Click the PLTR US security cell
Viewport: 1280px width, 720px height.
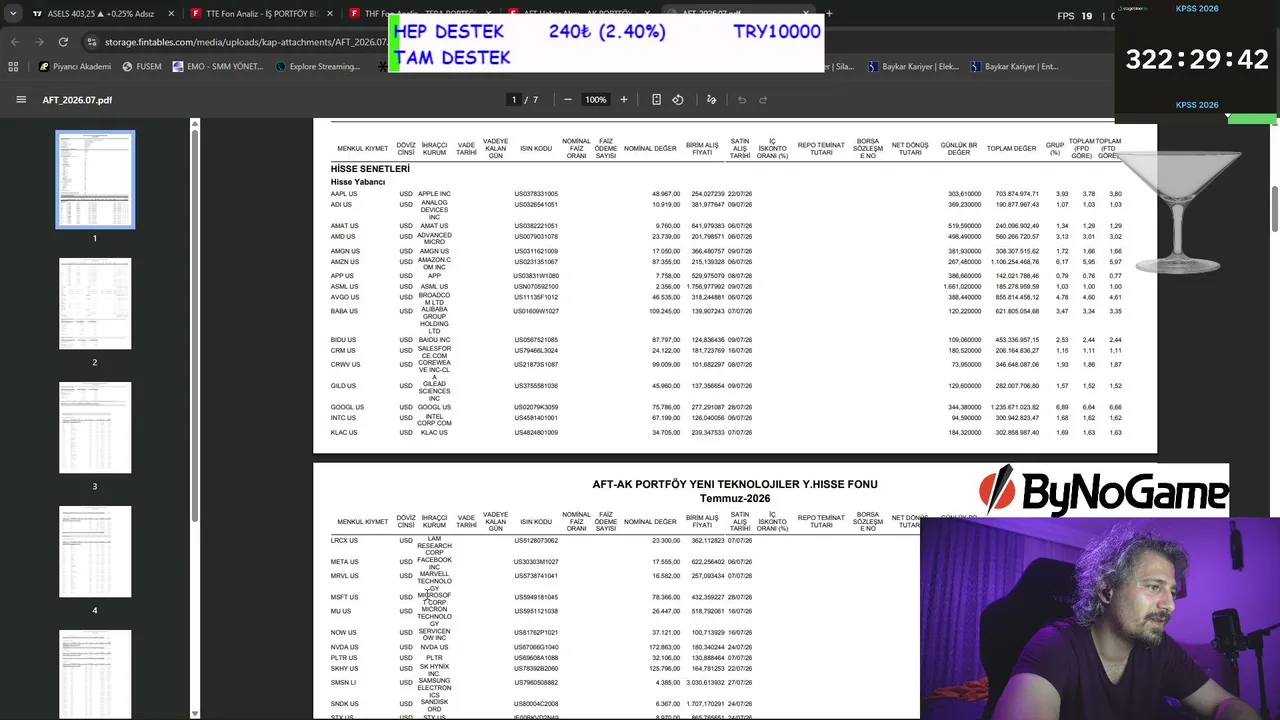pyautogui.click(x=344, y=658)
